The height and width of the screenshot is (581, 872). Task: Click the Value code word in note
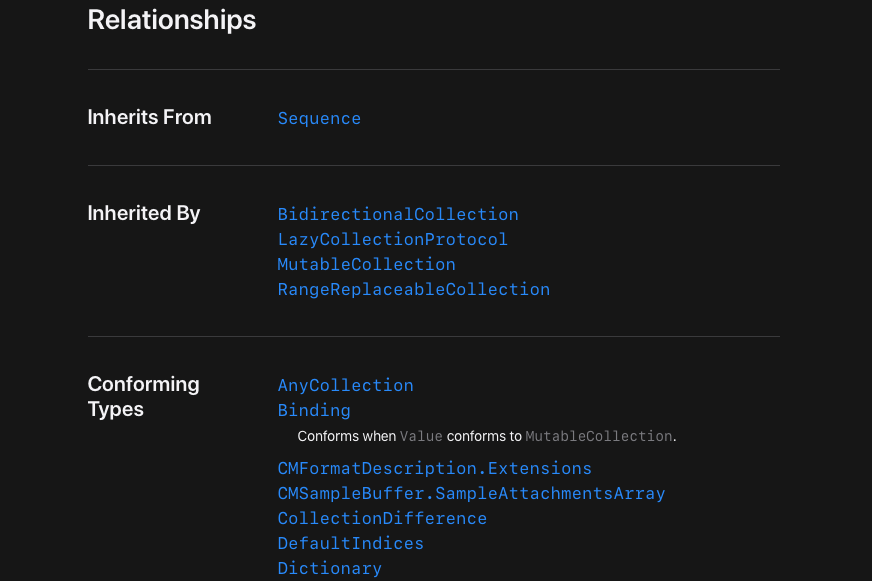coord(421,436)
